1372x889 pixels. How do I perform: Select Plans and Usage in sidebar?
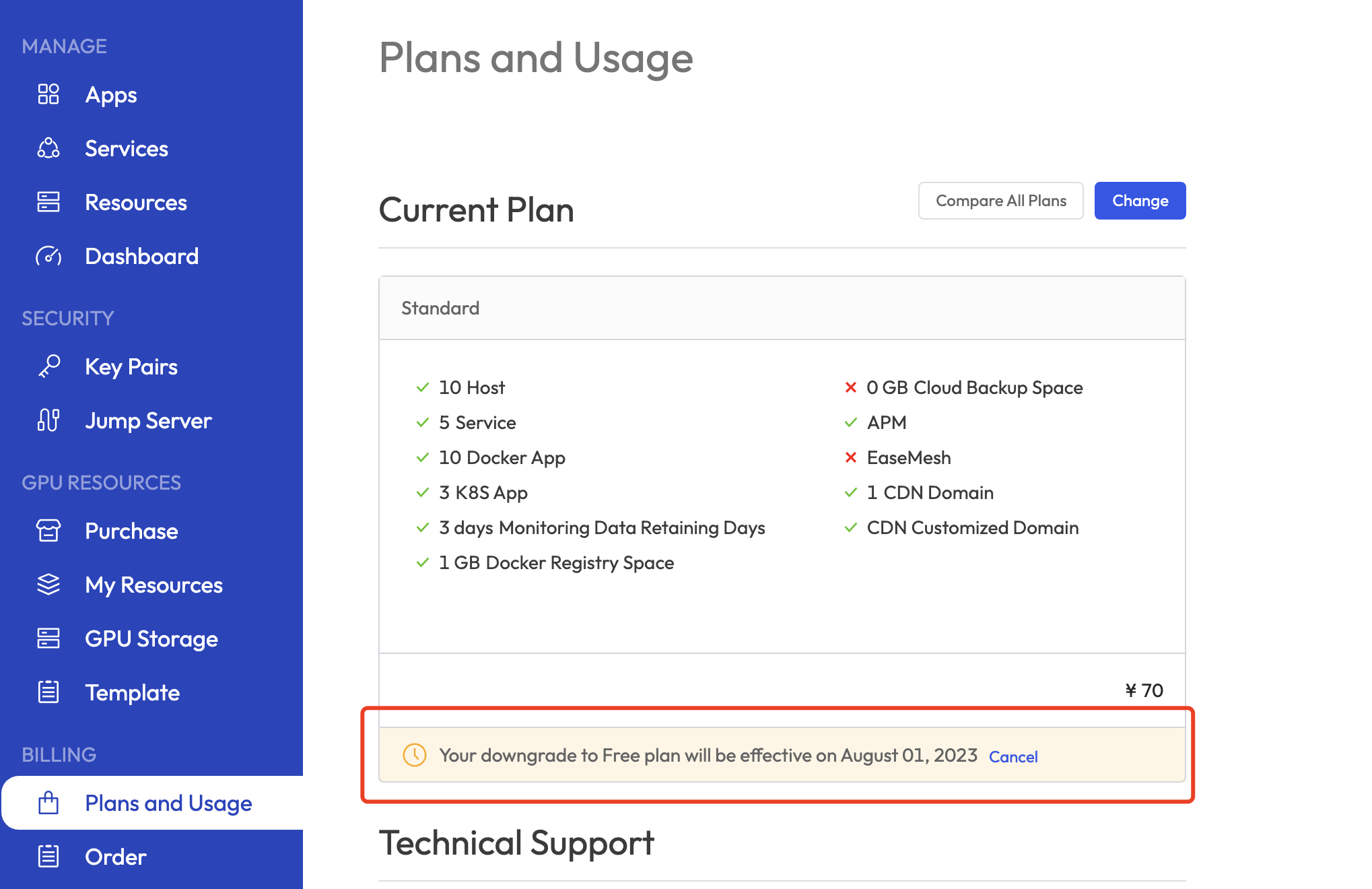(x=168, y=803)
